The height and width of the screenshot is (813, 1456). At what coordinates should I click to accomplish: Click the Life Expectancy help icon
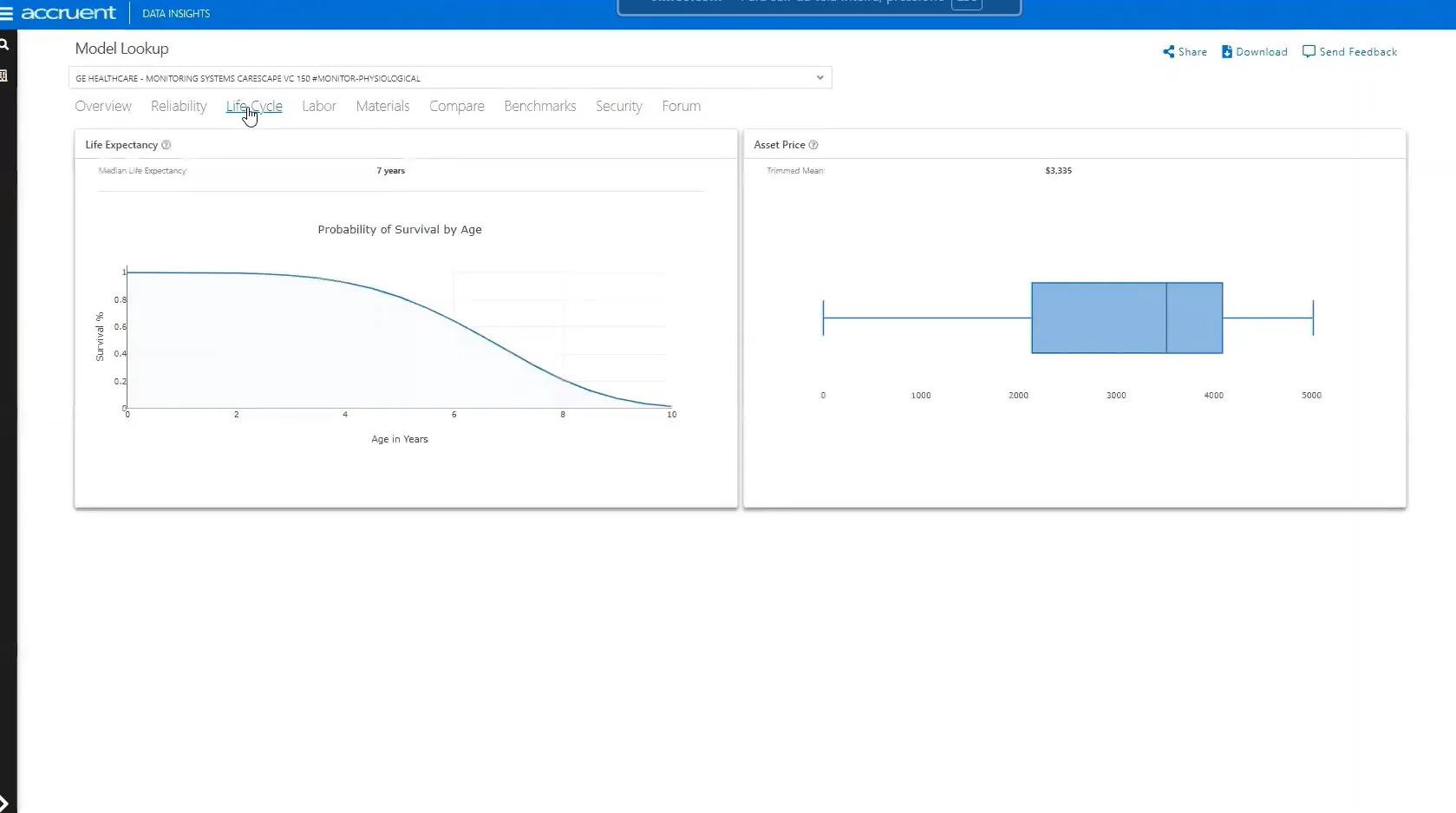tap(166, 145)
